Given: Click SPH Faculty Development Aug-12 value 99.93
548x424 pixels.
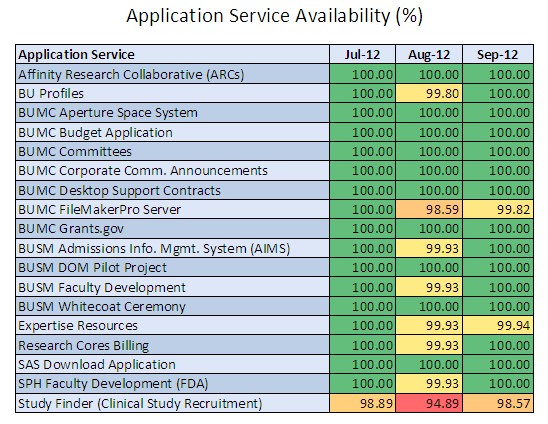Looking at the screenshot, I should pyautogui.click(x=429, y=383).
